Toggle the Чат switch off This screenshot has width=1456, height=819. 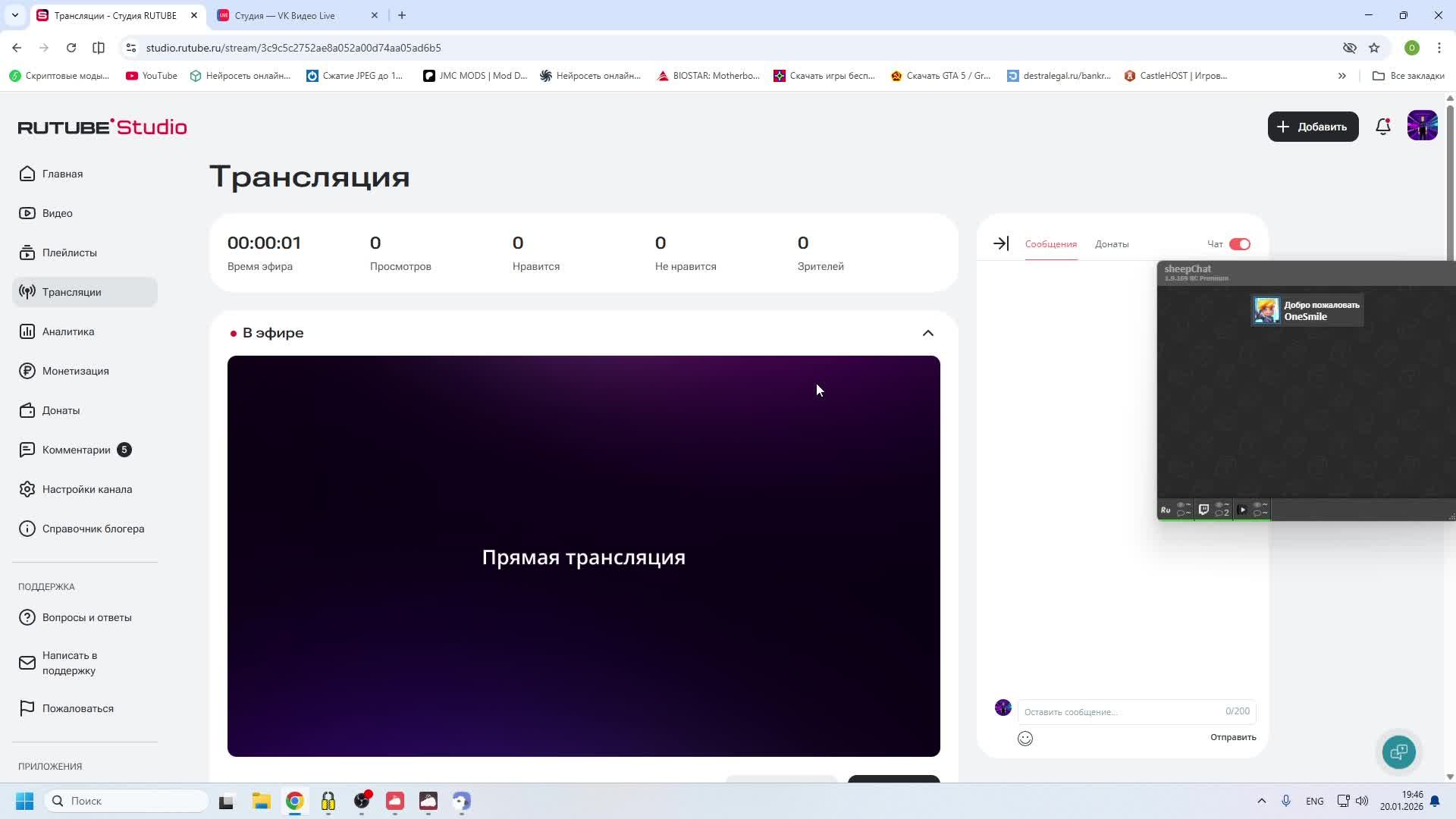(1239, 244)
